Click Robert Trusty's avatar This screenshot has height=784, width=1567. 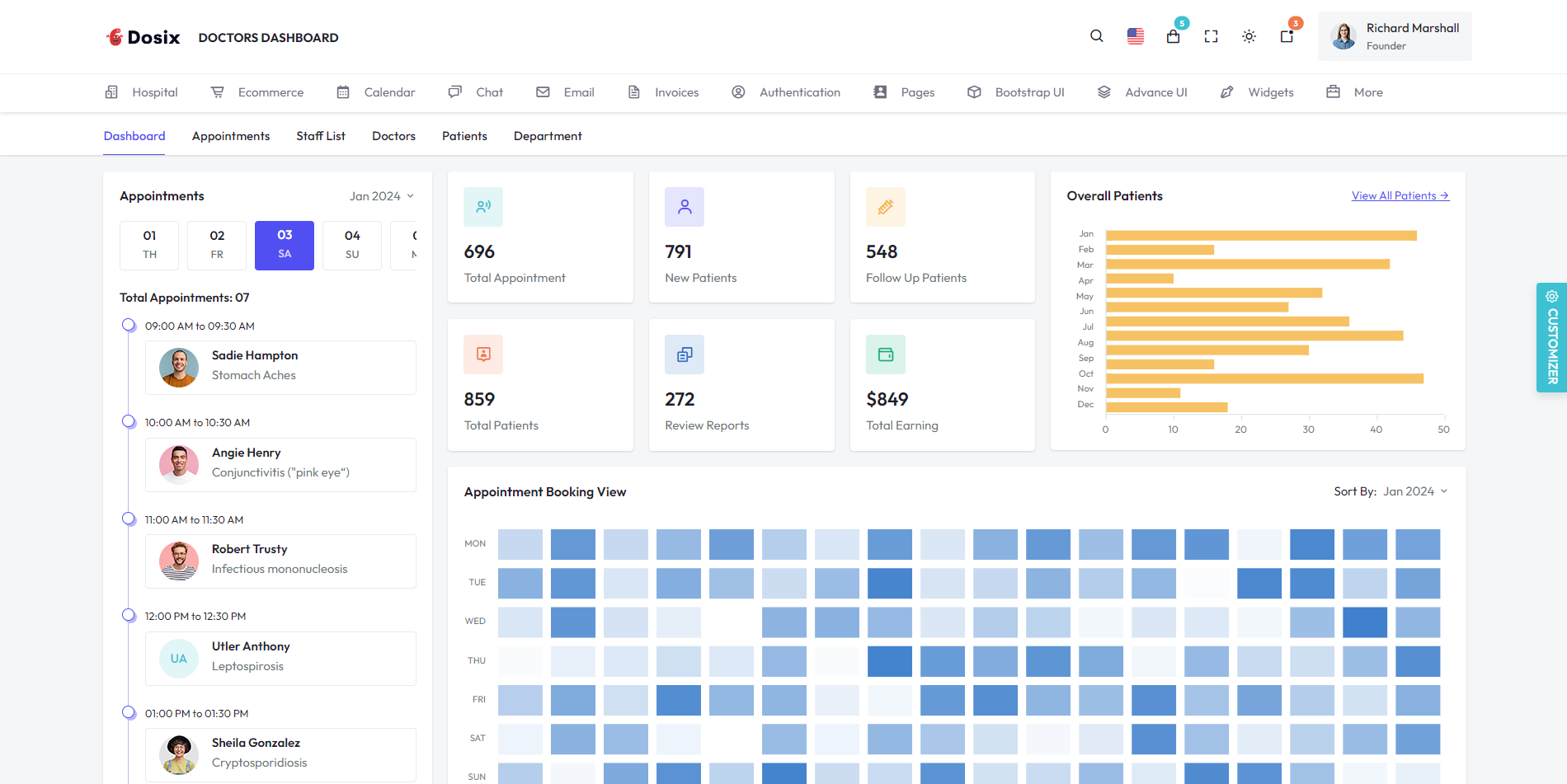point(179,561)
